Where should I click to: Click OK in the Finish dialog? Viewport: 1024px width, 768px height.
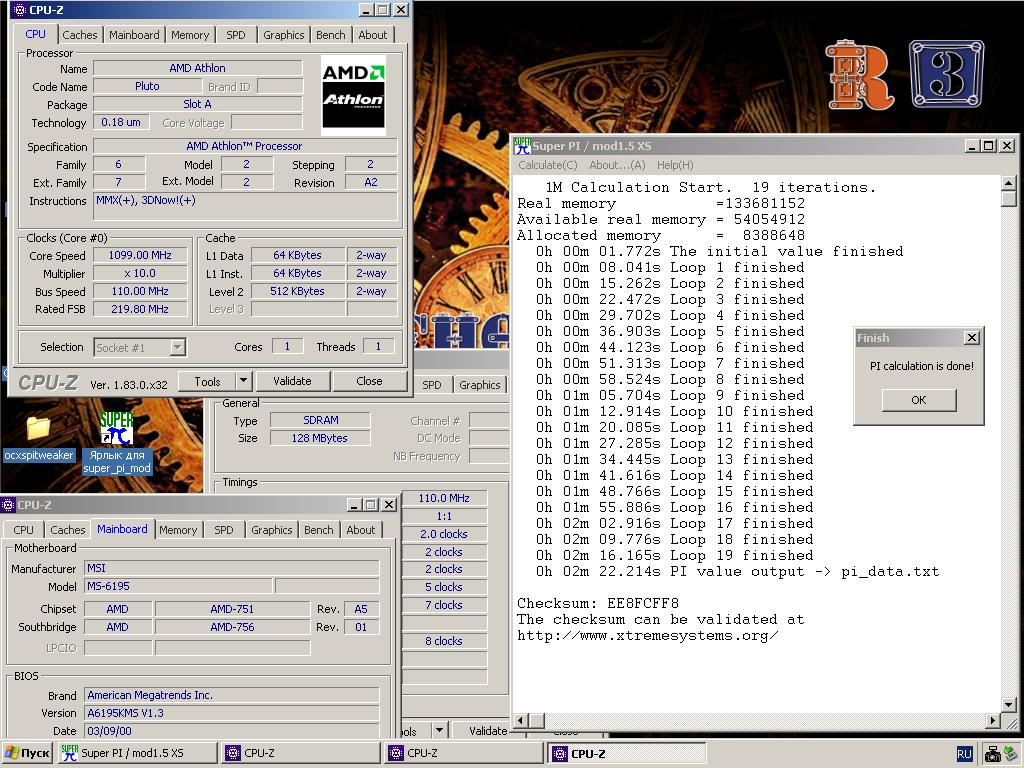tap(919, 400)
